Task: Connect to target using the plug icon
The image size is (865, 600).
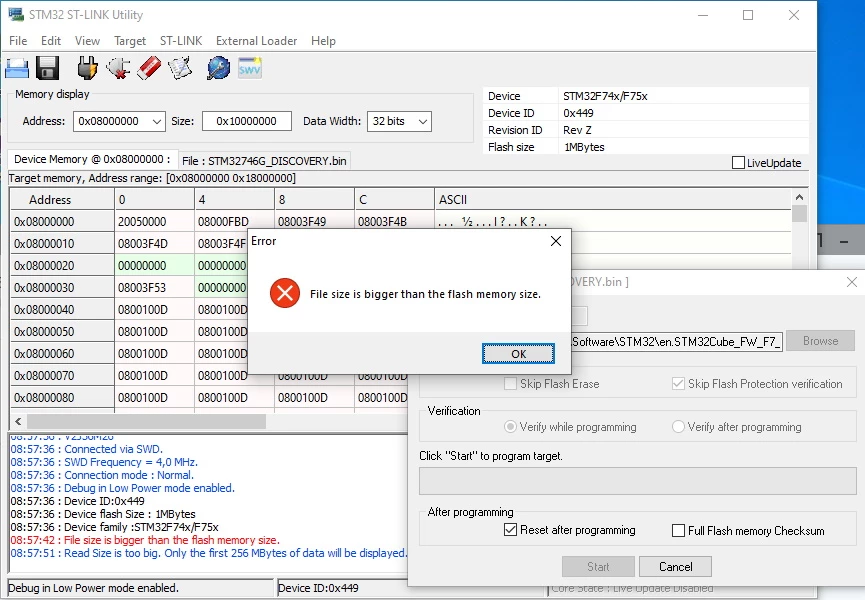Action: coord(87,68)
